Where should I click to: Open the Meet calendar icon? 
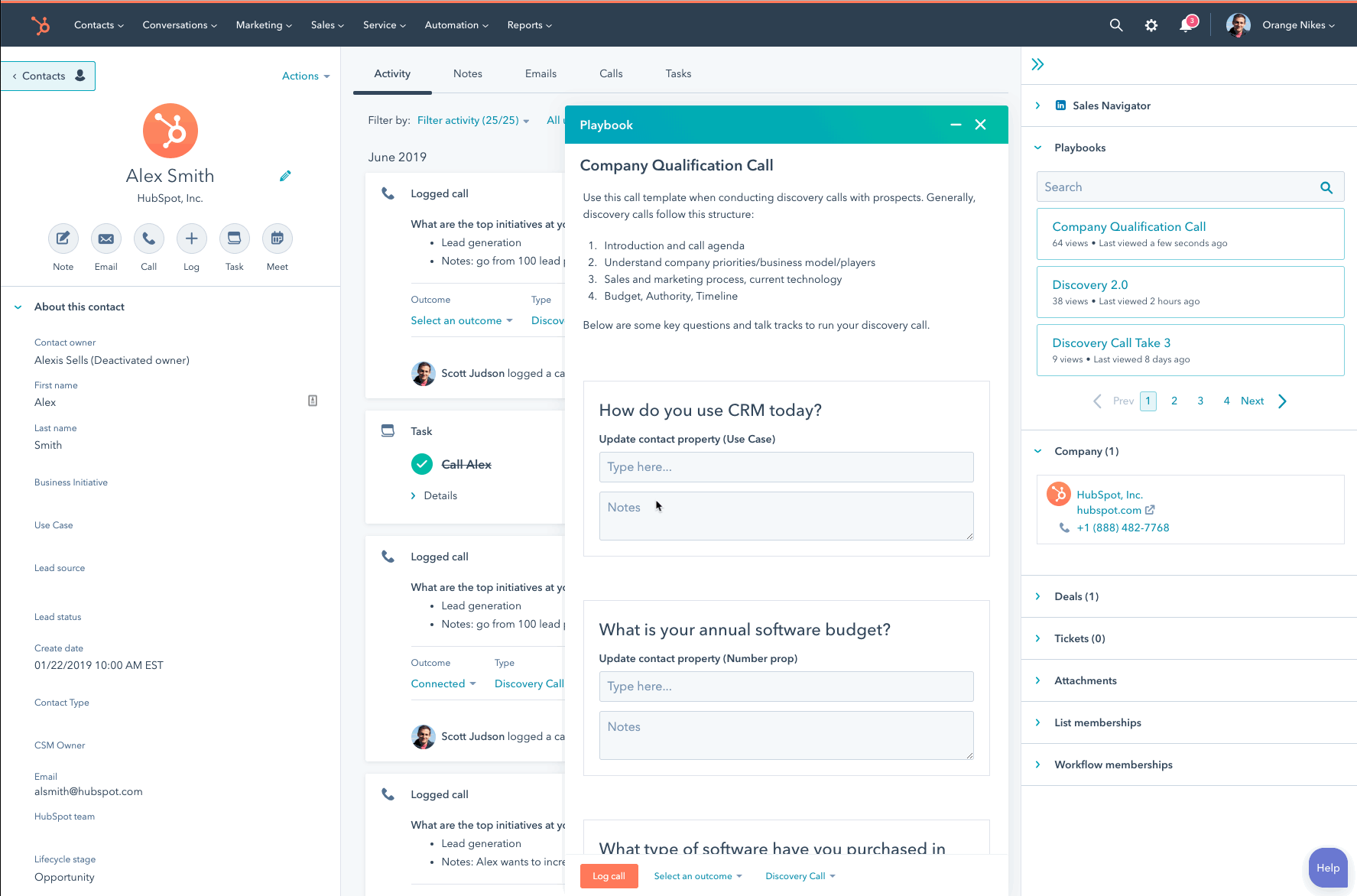(x=278, y=239)
